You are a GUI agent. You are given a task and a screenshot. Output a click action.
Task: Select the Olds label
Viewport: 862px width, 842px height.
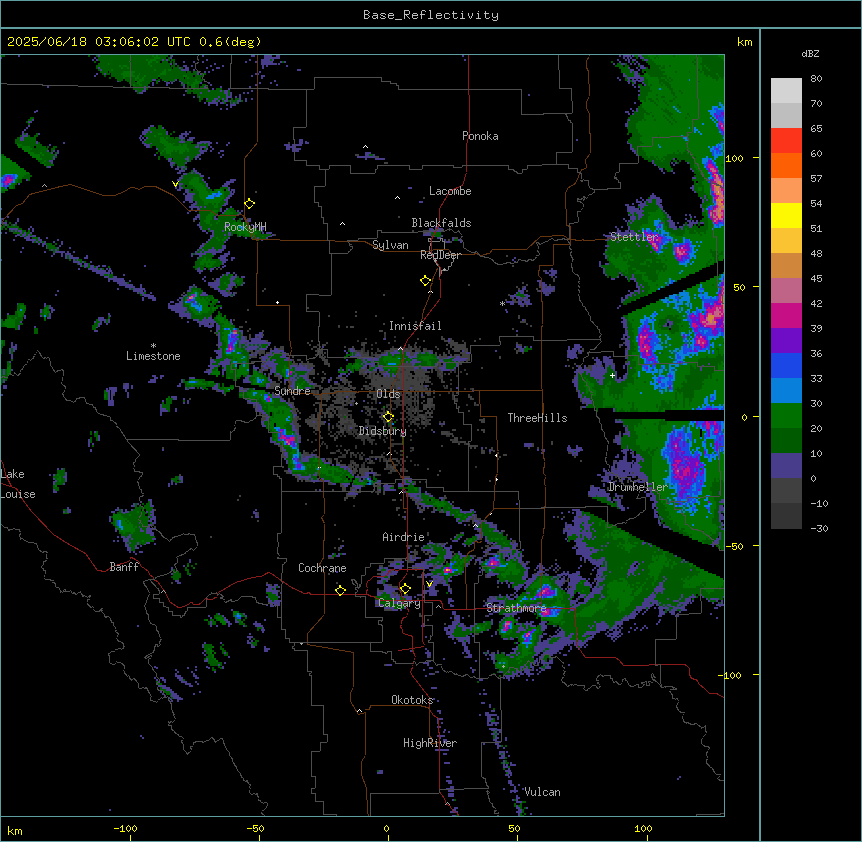[388, 394]
